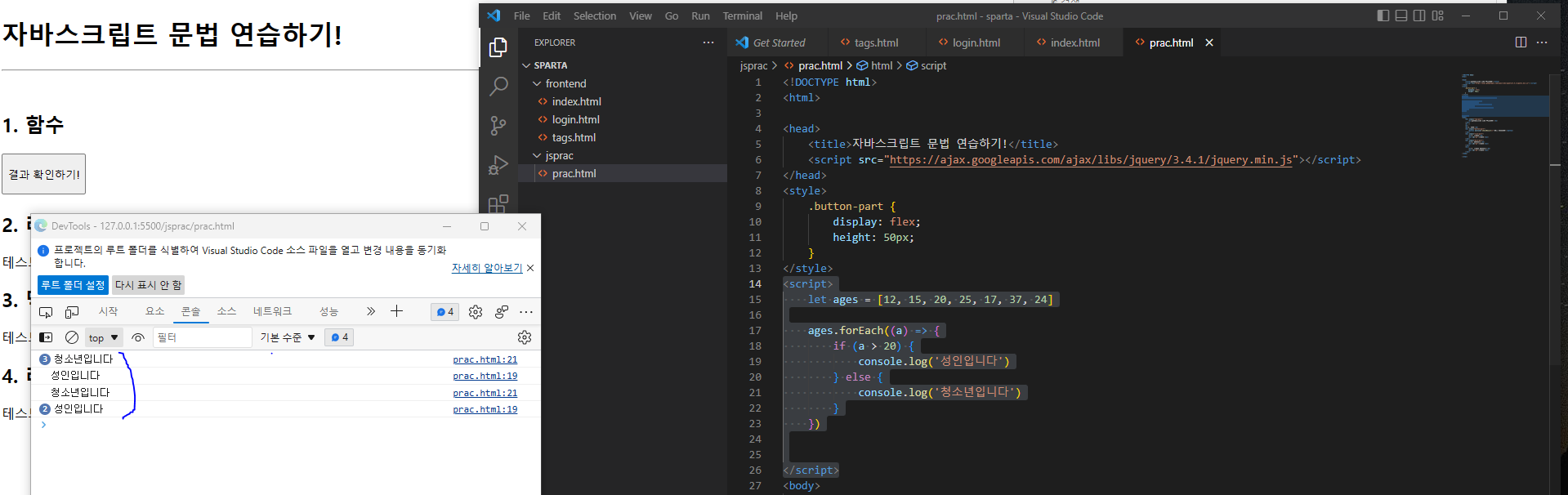Open Source Control view in VS Code
The image size is (1568, 495).
click(x=498, y=125)
